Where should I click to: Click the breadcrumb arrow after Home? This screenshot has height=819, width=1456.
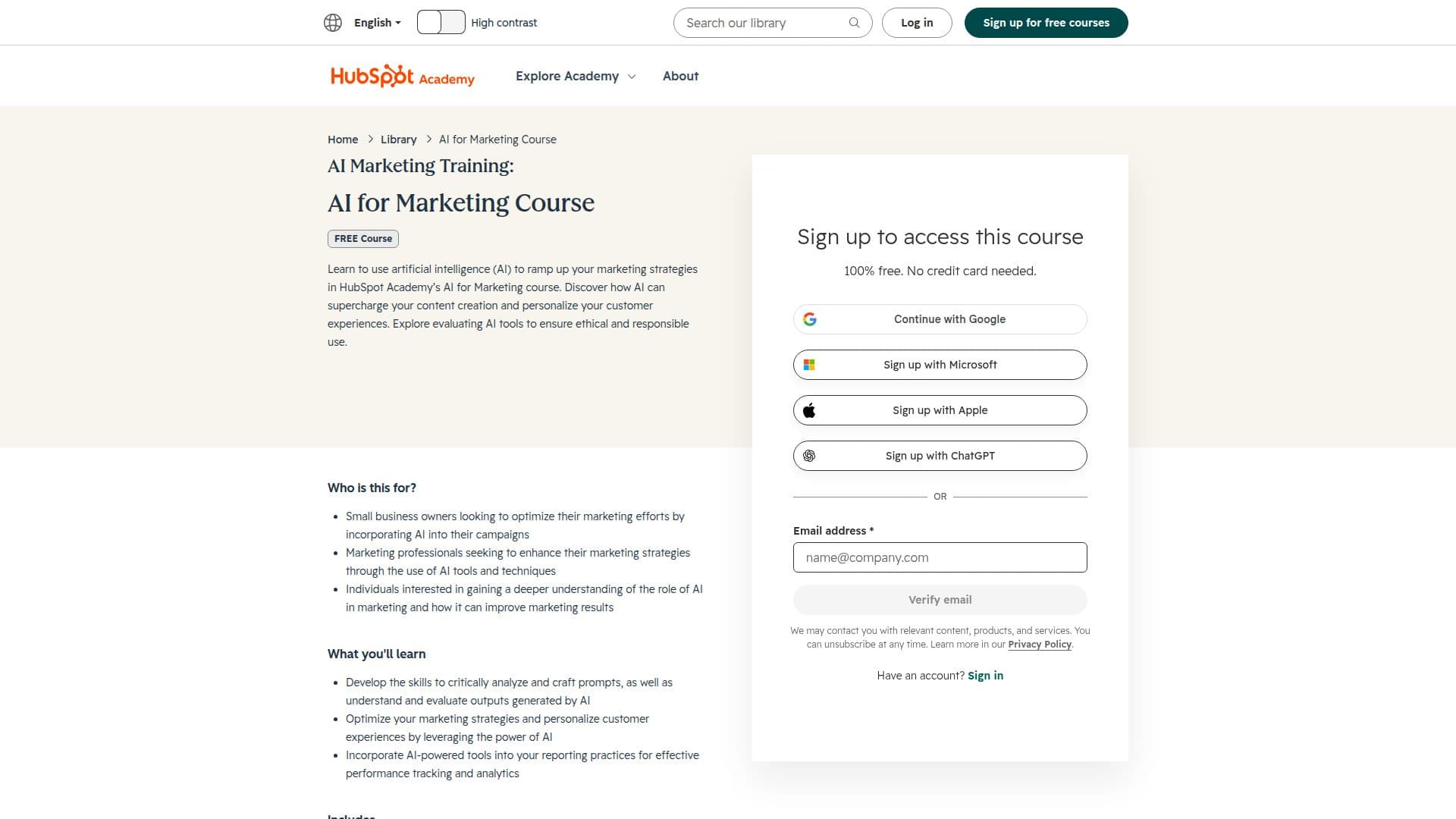tap(370, 140)
